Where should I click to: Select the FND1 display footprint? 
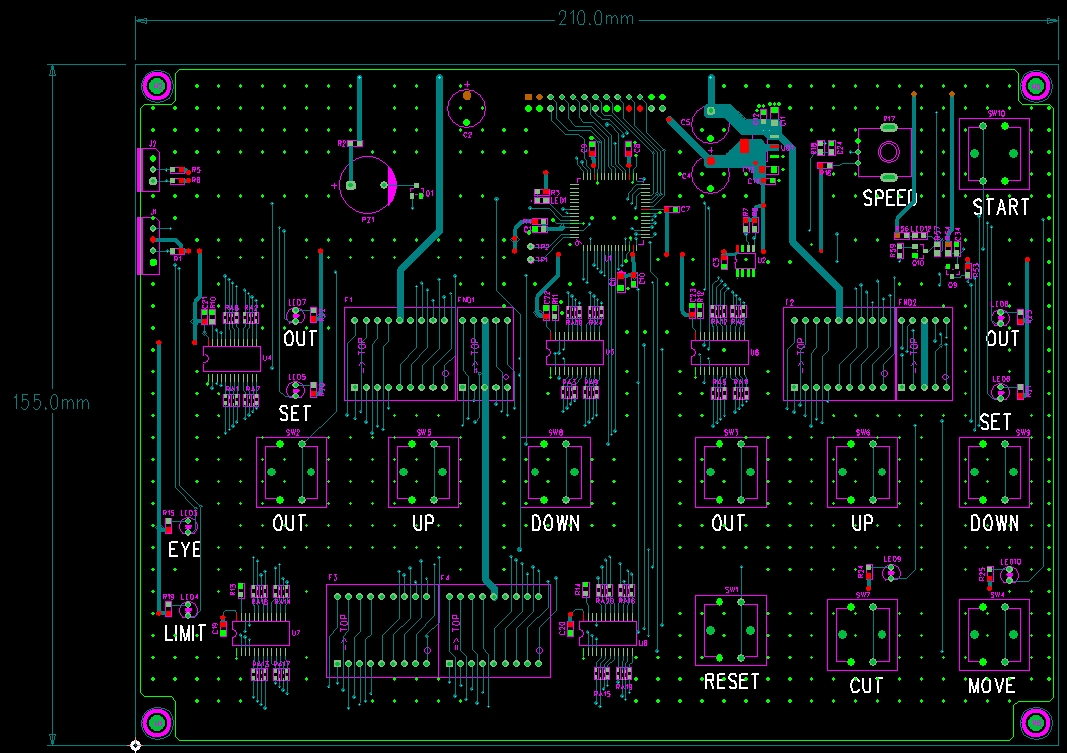(x=486, y=354)
